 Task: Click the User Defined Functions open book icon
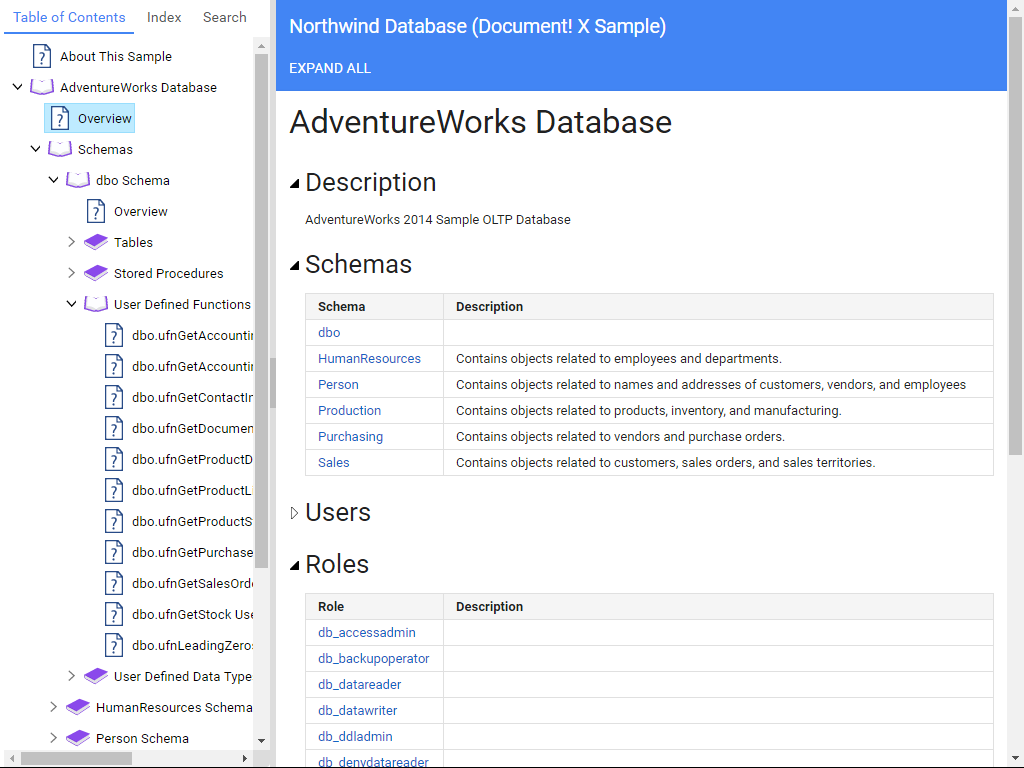[96, 304]
